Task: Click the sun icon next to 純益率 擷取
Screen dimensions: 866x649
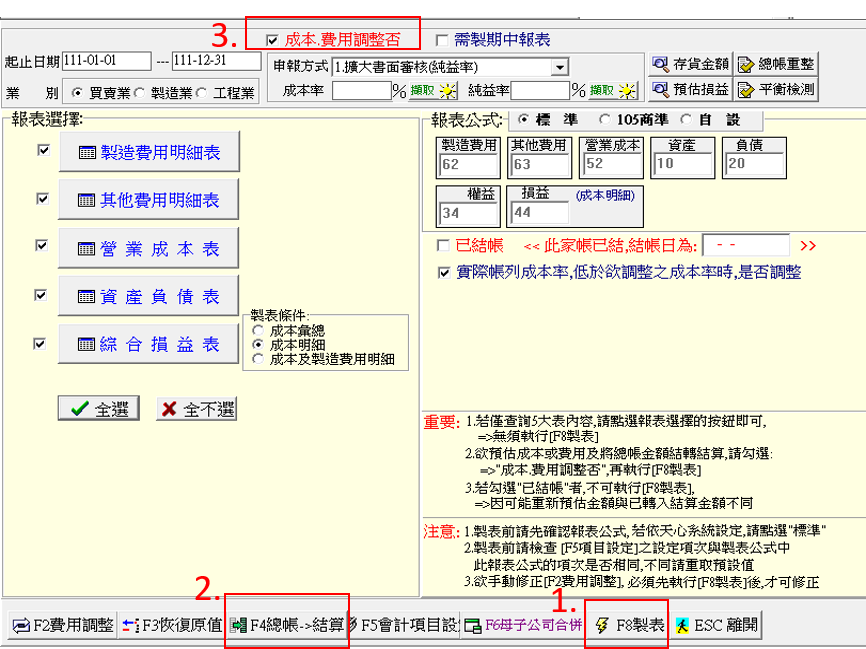Action: [627, 91]
